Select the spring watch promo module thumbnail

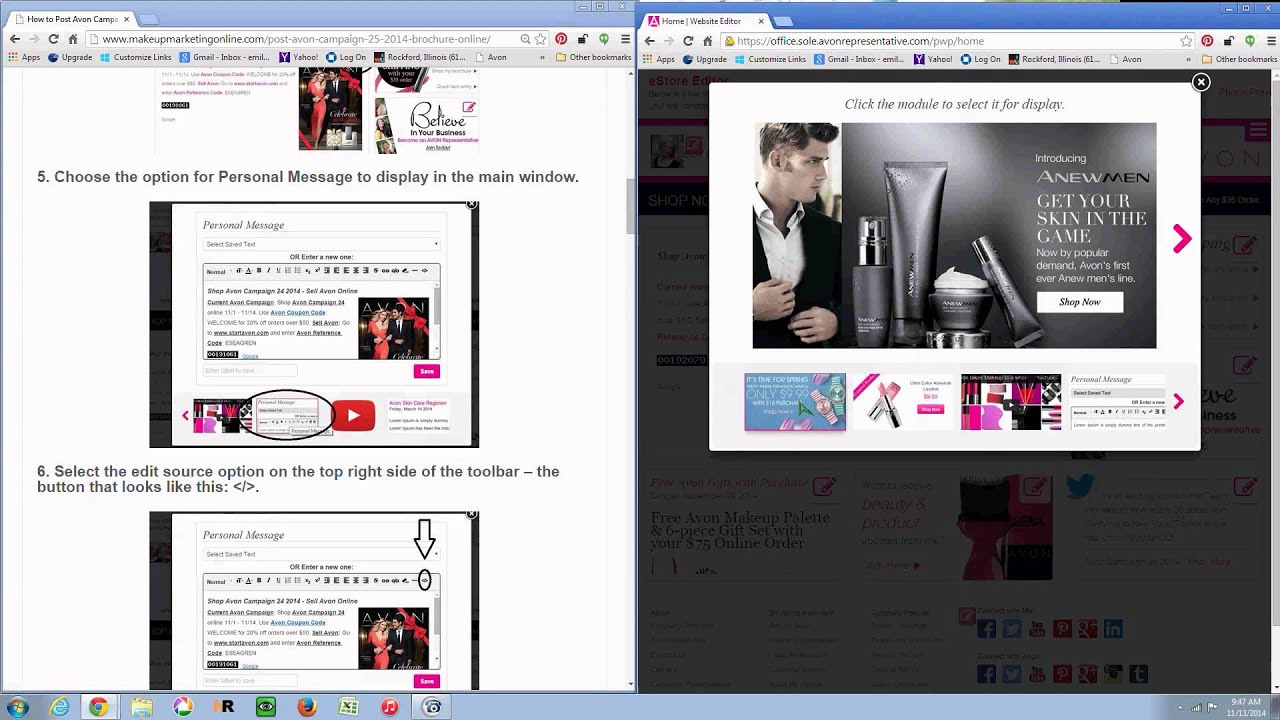795,402
